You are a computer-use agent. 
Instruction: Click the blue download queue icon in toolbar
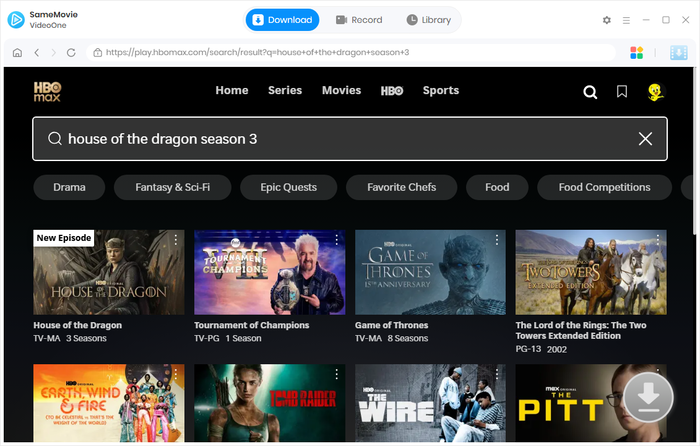coord(679,53)
